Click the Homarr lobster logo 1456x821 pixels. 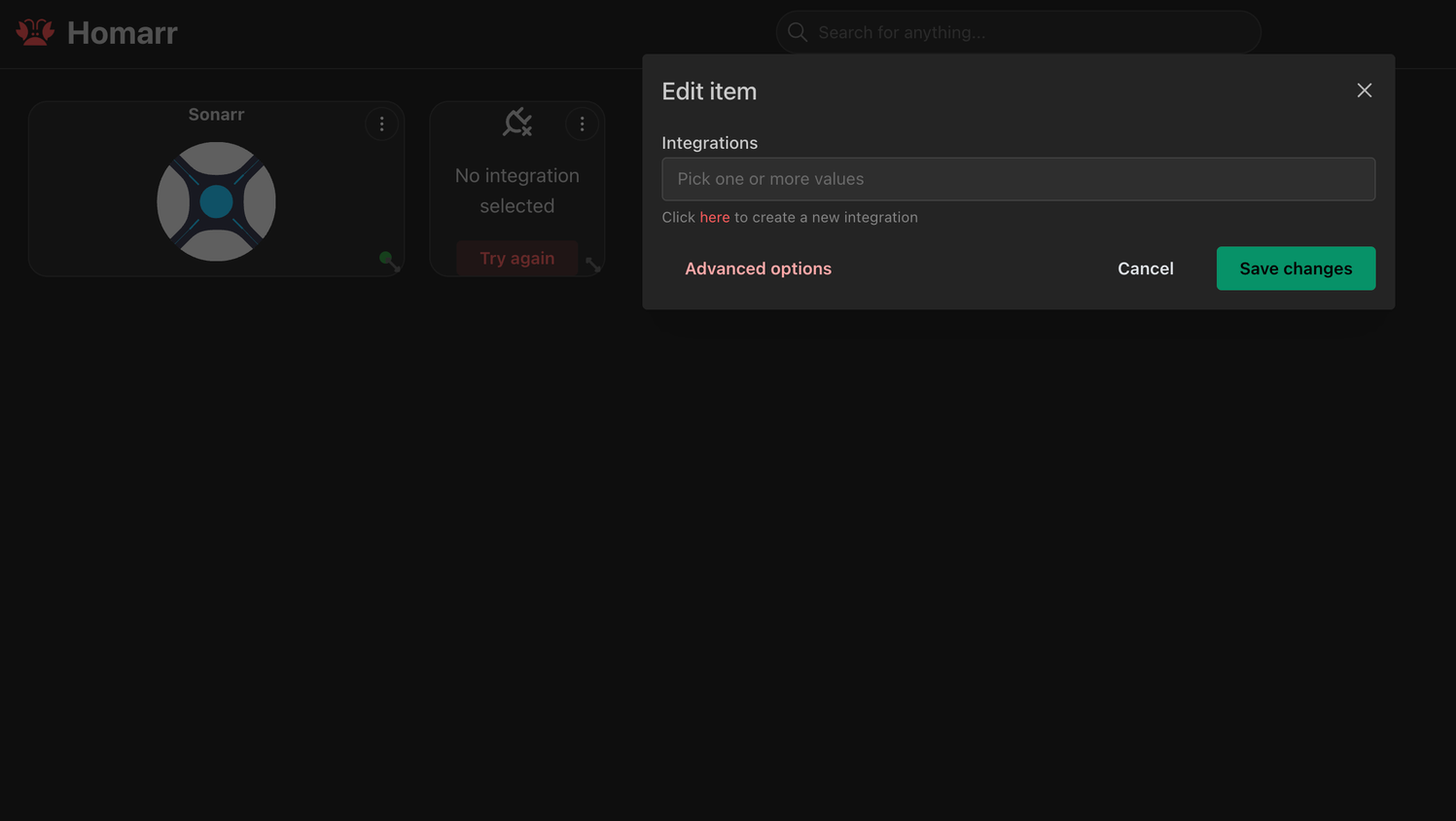[x=35, y=32]
